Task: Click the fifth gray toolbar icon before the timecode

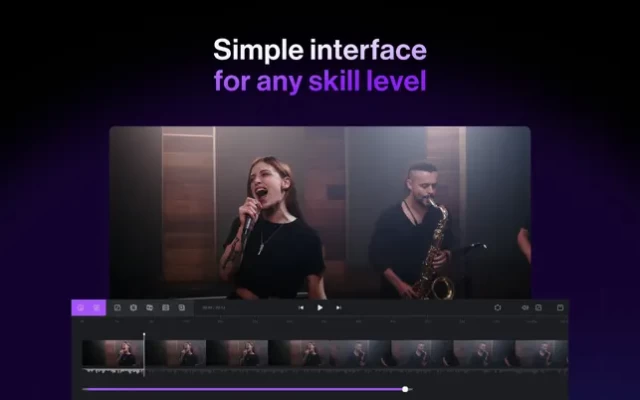Action: 181,308
